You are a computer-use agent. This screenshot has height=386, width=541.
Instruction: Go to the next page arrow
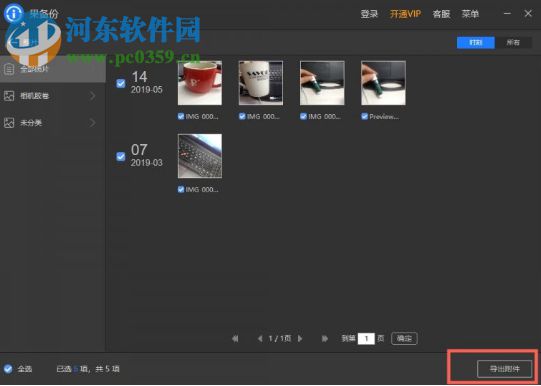pyautogui.click(x=300, y=338)
